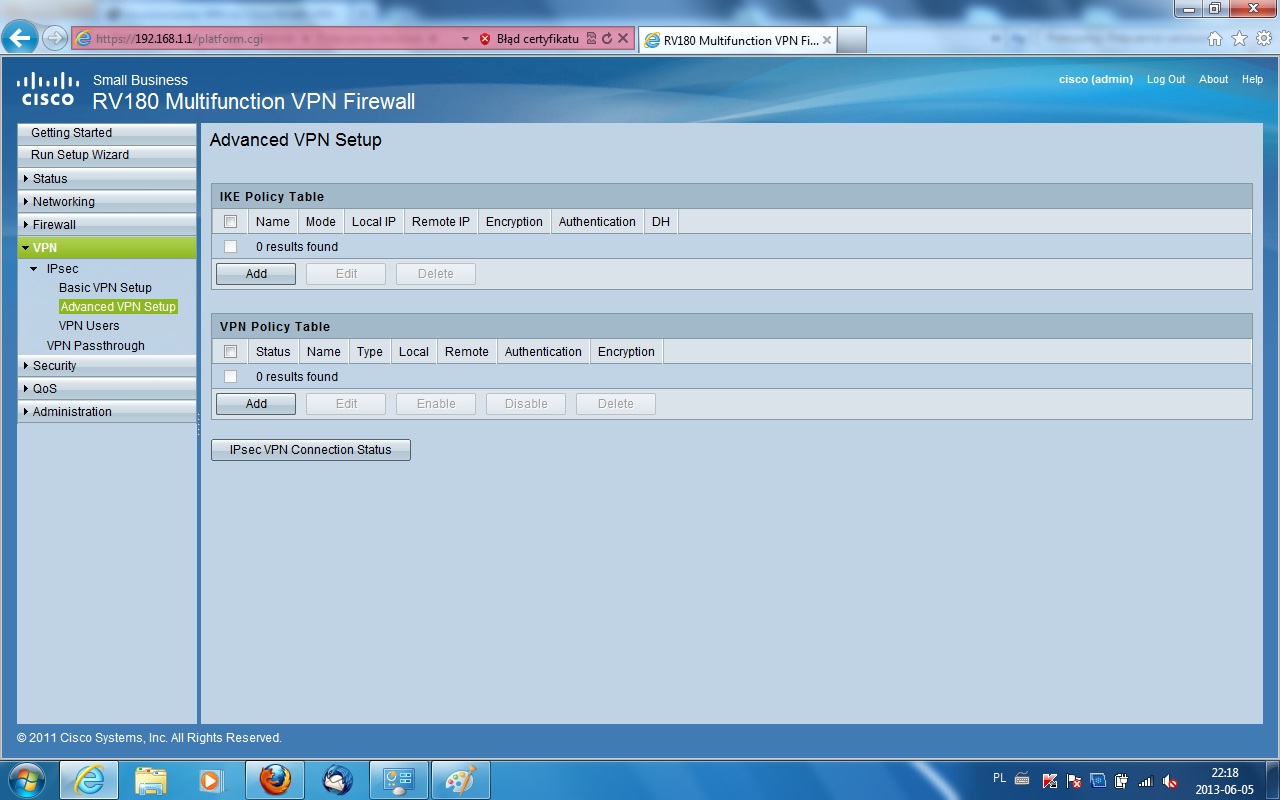Stop loading with the address bar X icon
Viewport: 1280px width, 800px height.
coord(622,39)
